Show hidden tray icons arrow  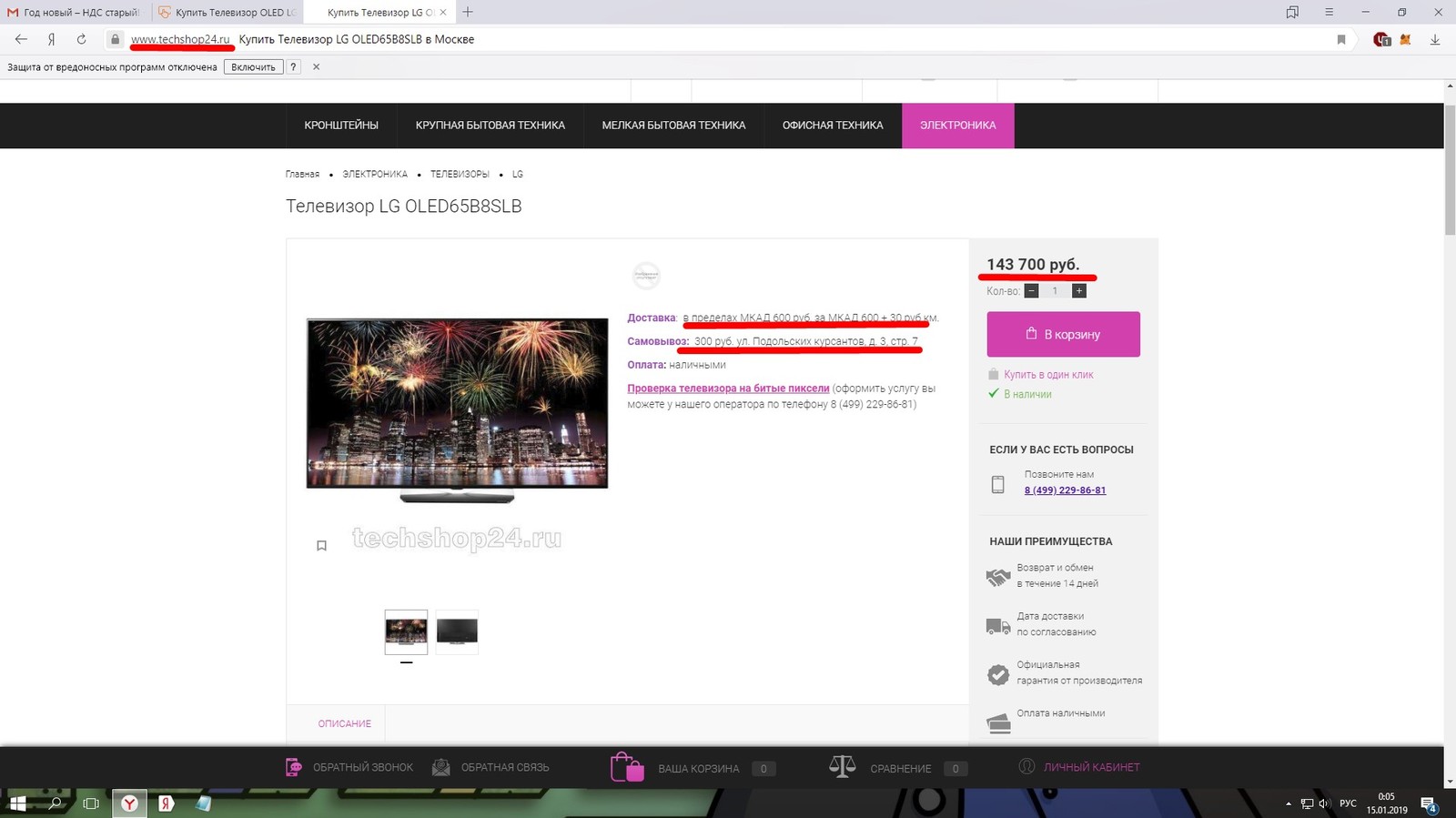click(1288, 803)
